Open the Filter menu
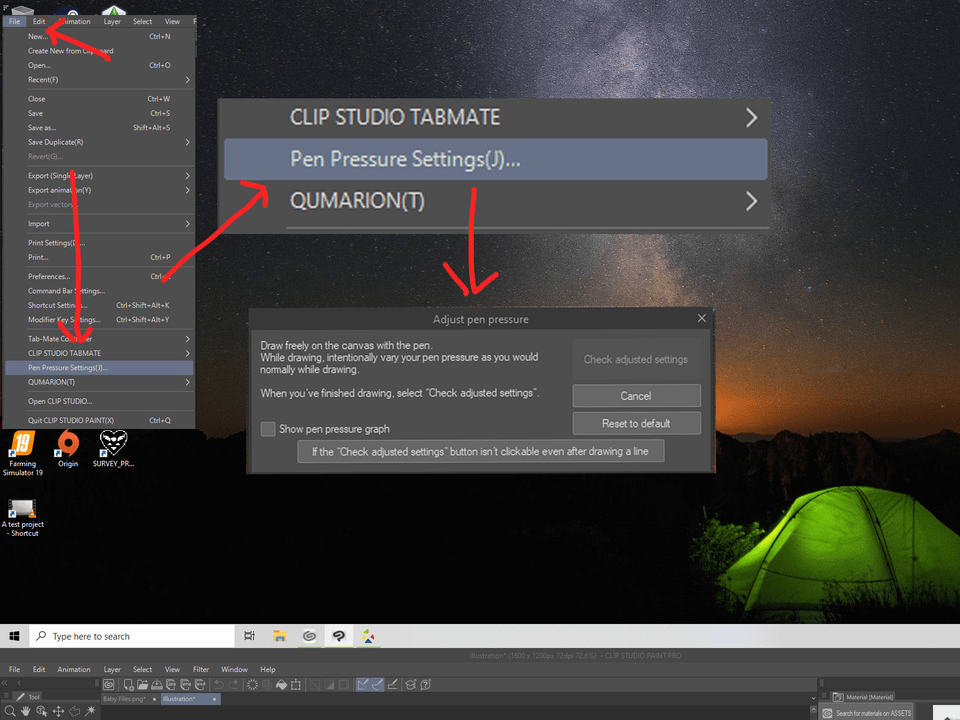 click(x=201, y=669)
